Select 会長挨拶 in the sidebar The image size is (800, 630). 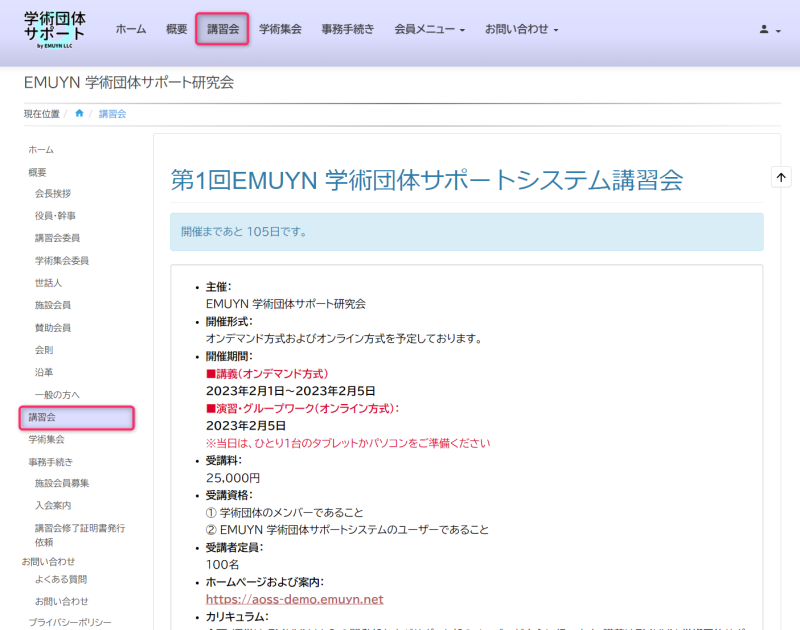(53, 194)
